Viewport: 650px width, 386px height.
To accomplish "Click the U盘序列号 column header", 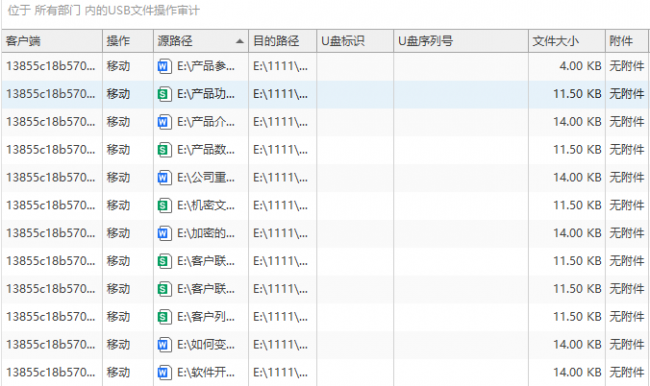I will tap(461, 41).
